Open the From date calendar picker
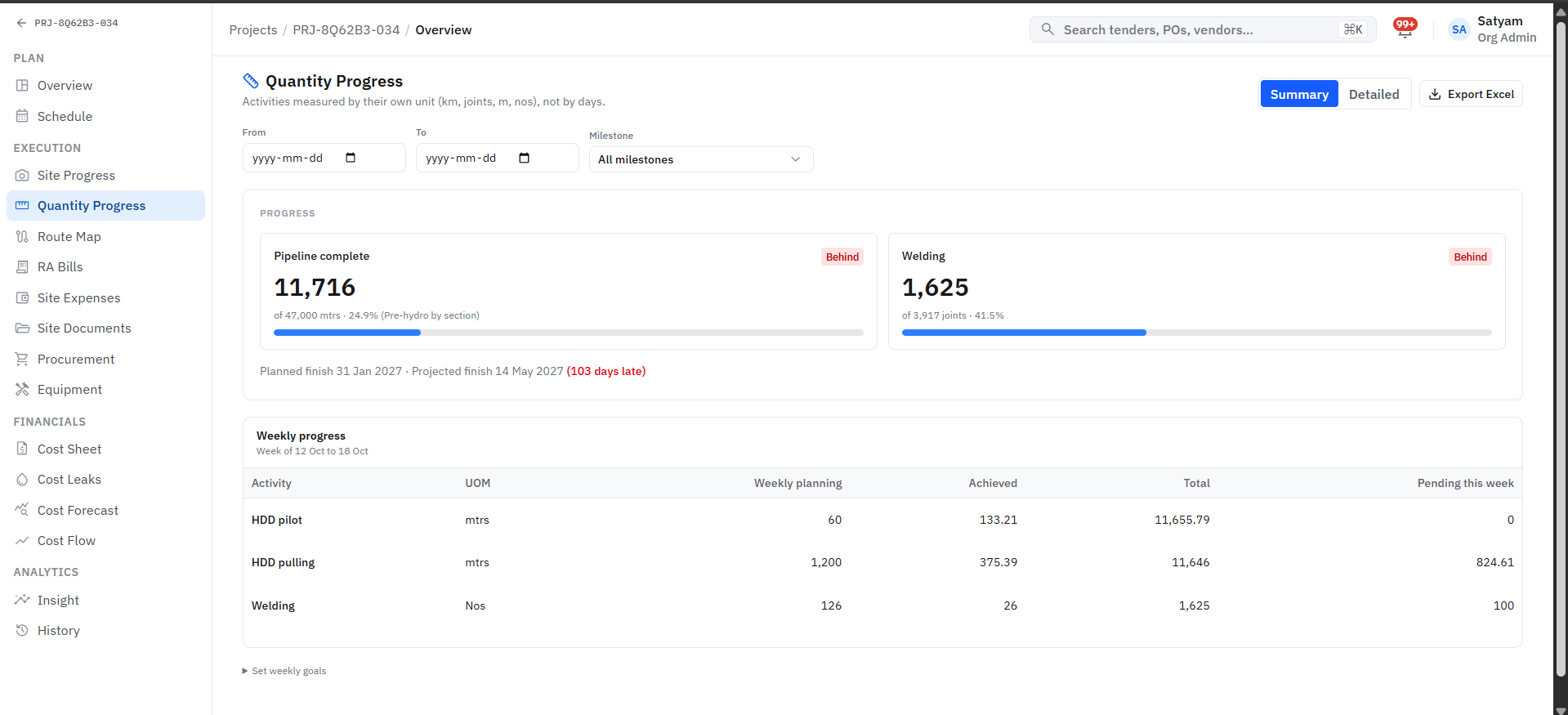Image resolution: width=1568 pixels, height=715 pixels. pos(351,158)
